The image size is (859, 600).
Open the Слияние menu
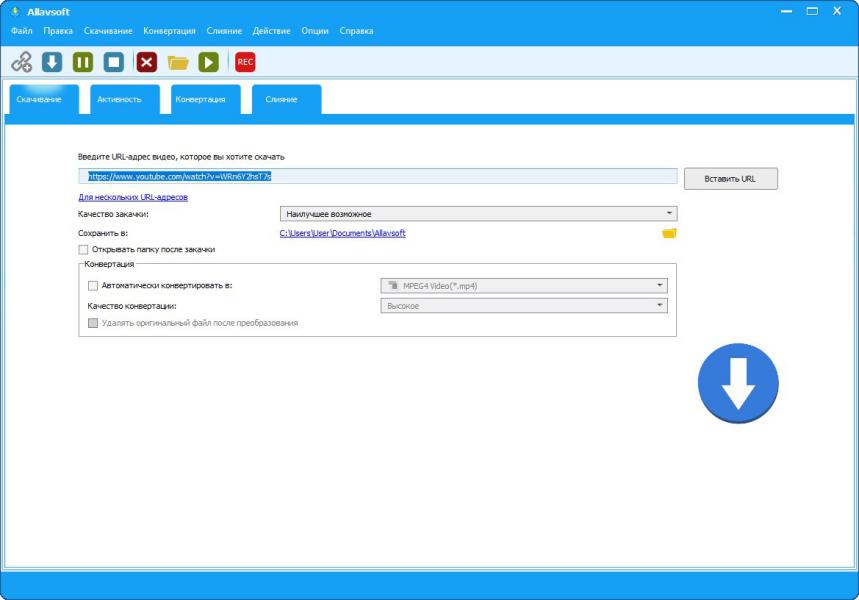click(x=224, y=31)
